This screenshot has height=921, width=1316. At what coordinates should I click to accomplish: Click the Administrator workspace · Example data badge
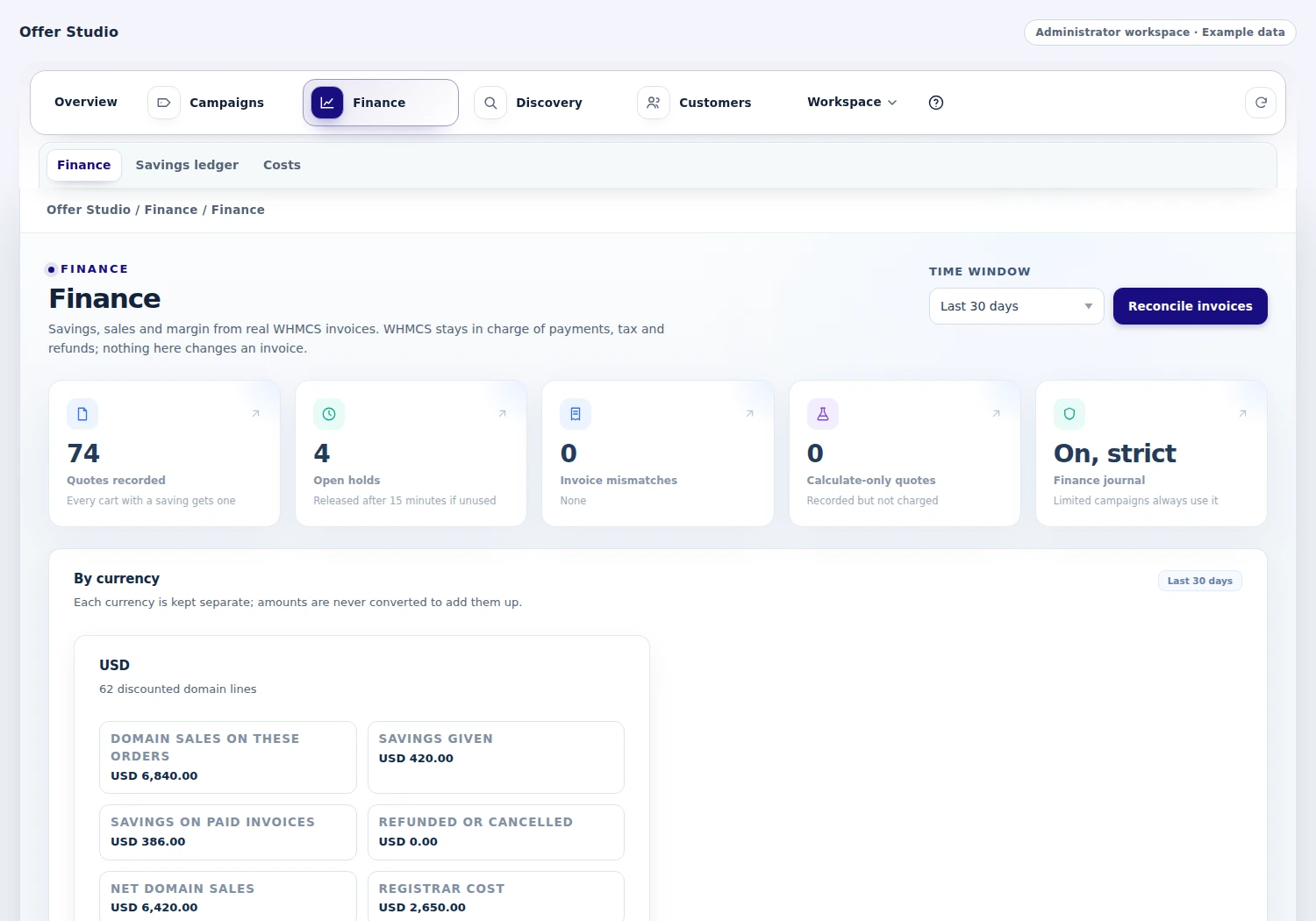1160,32
